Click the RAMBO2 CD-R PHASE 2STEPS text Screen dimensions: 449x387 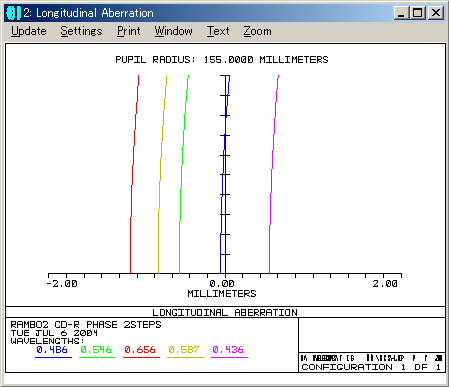point(86,325)
